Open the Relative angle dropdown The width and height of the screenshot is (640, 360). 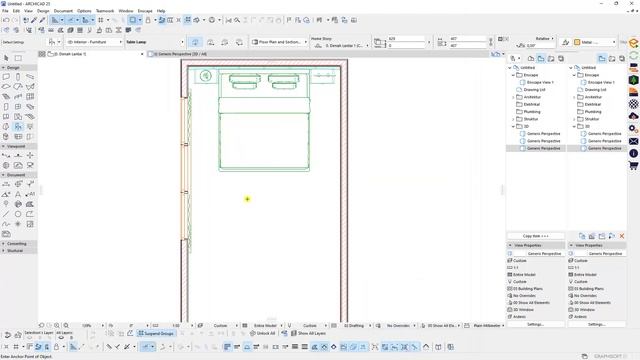click(544, 38)
